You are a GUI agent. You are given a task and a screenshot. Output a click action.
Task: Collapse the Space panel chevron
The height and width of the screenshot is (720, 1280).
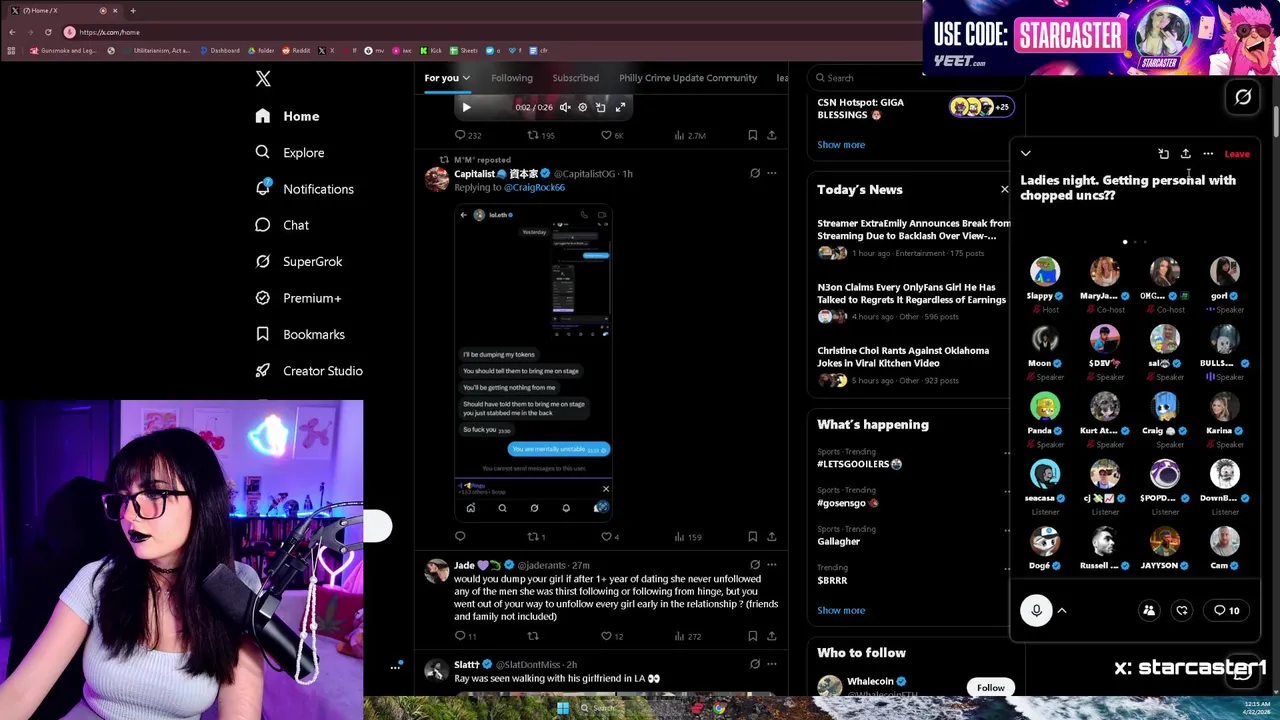point(1026,154)
